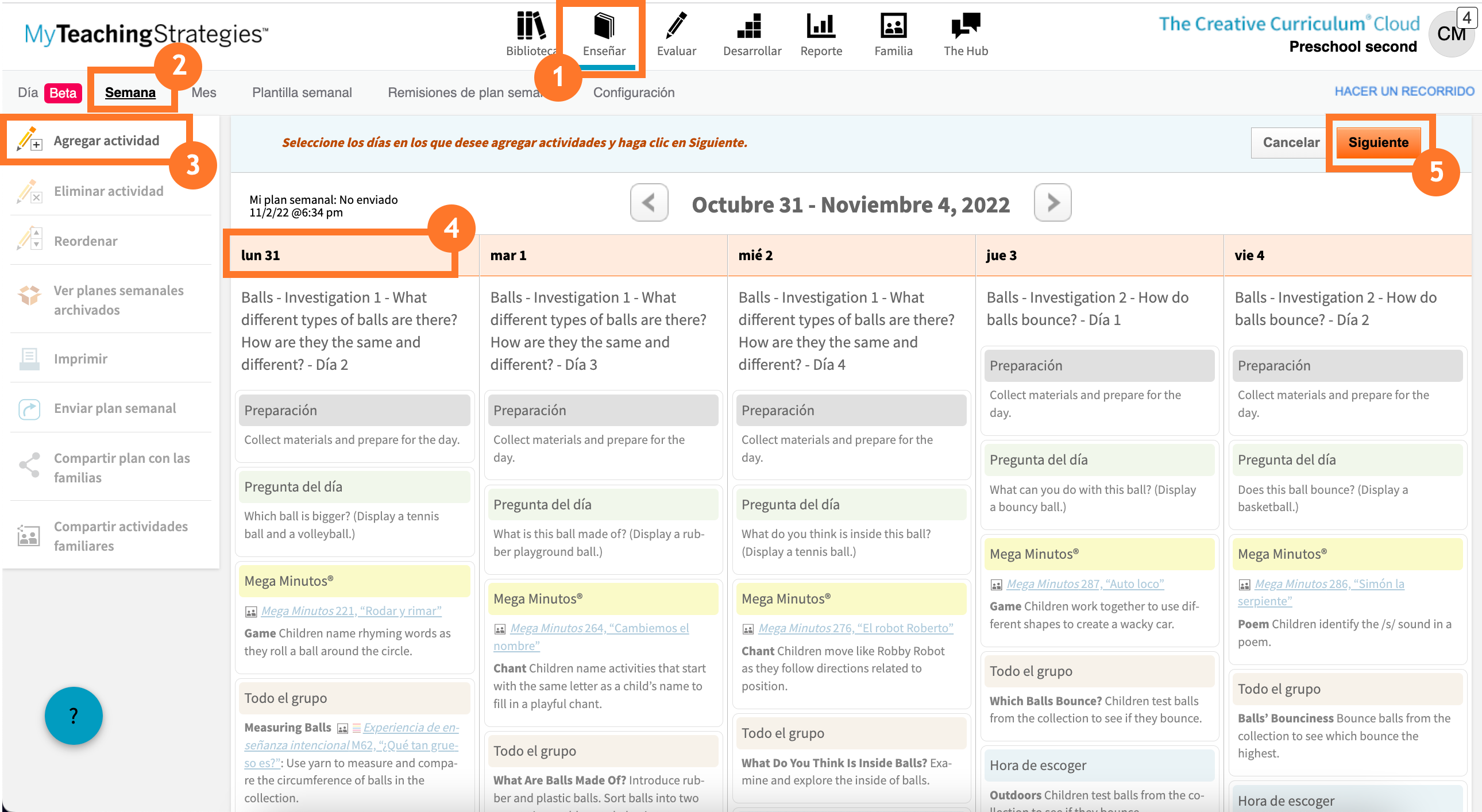Open the blue help question-mark button
Viewport: 1482px width, 812px height.
[74, 716]
